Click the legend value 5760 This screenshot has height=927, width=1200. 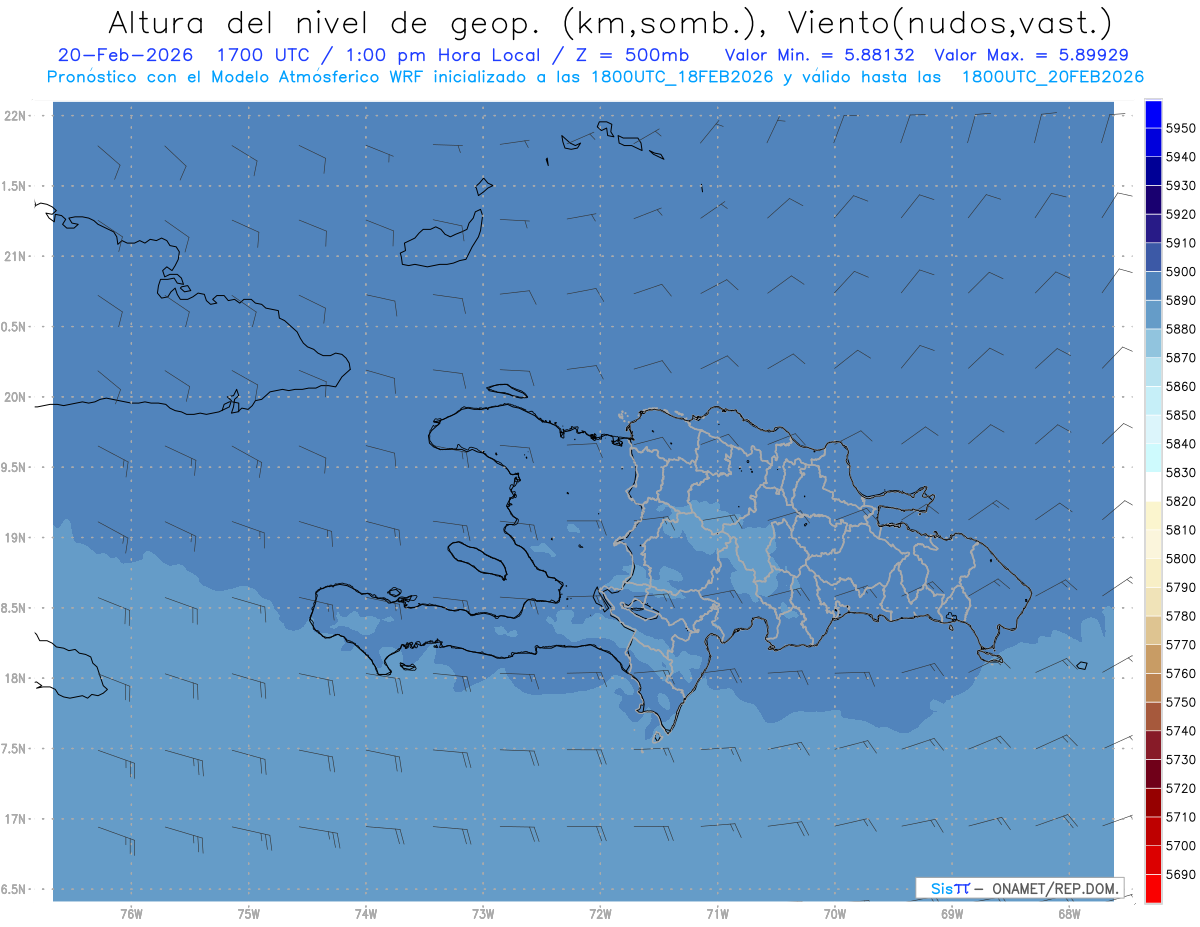click(x=1180, y=674)
